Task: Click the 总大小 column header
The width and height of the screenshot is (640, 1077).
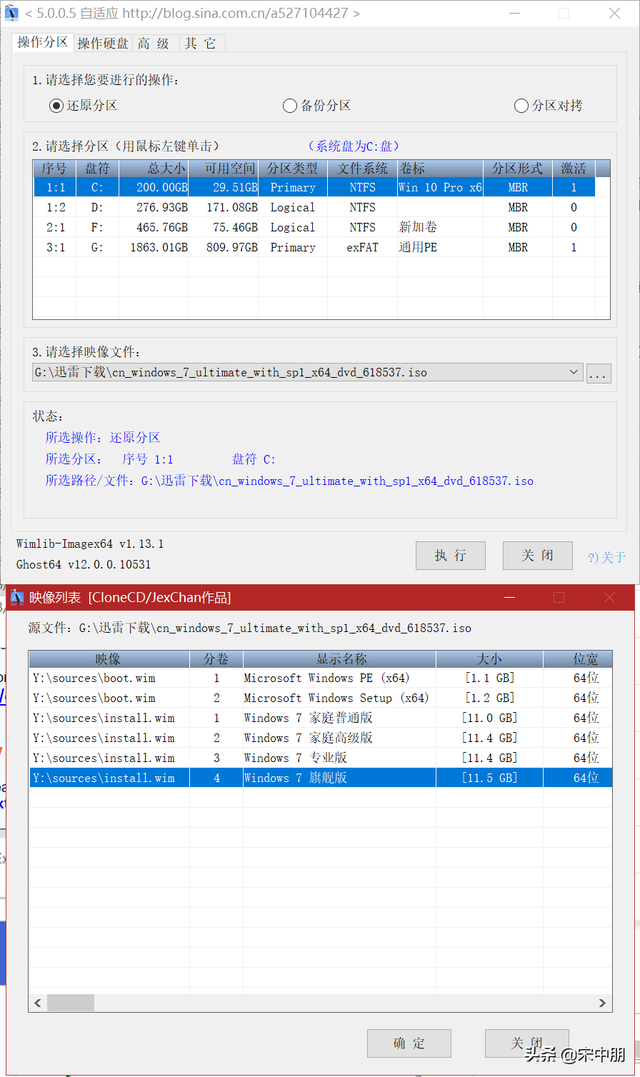Action: [x=154, y=169]
